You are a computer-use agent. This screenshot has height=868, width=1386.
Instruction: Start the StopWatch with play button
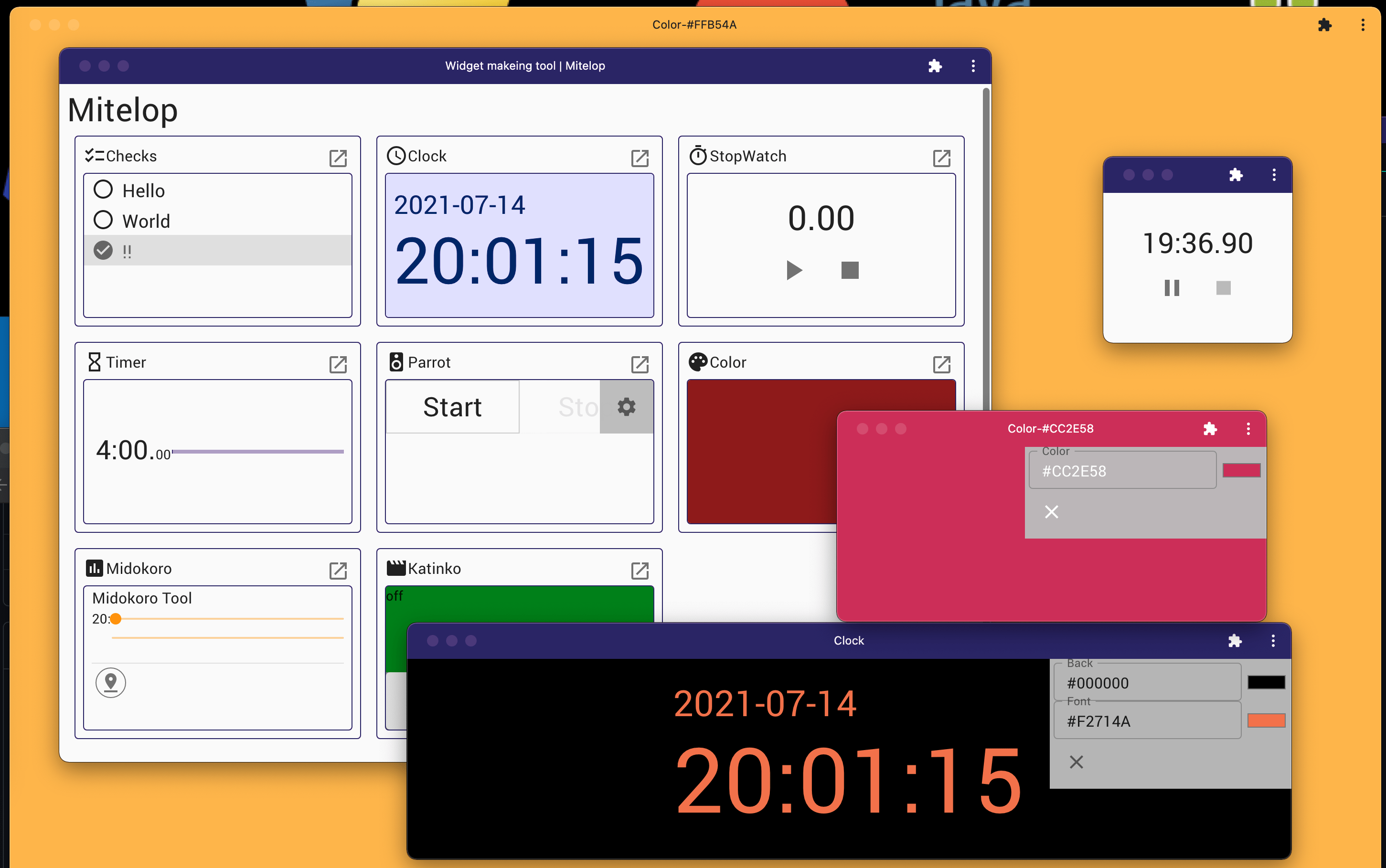point(794,270)
